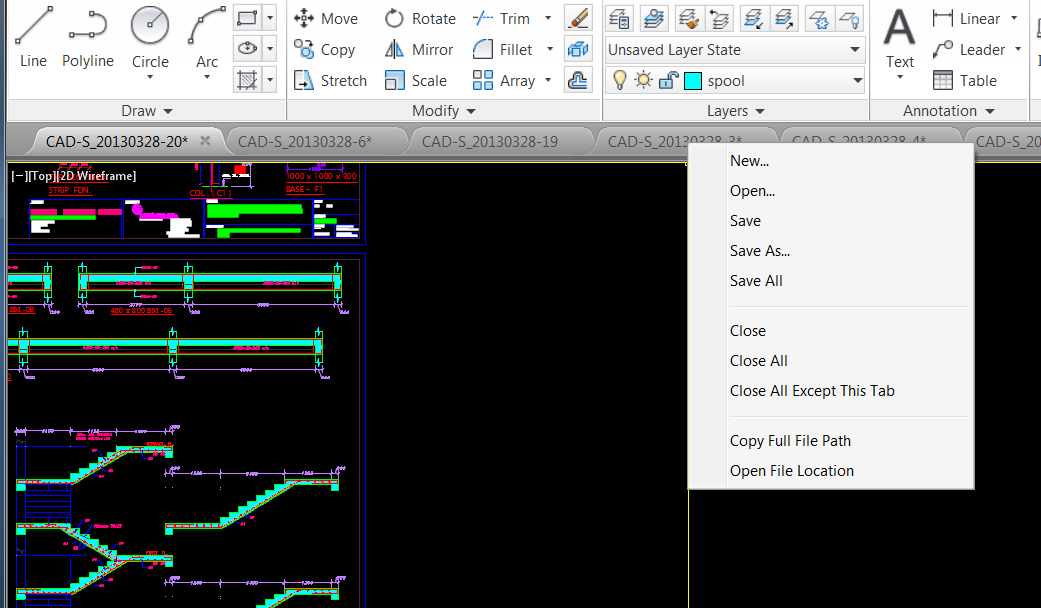Toggle spool layer on/off lightbulb
Screen dimensions: 1041x608
619,80
